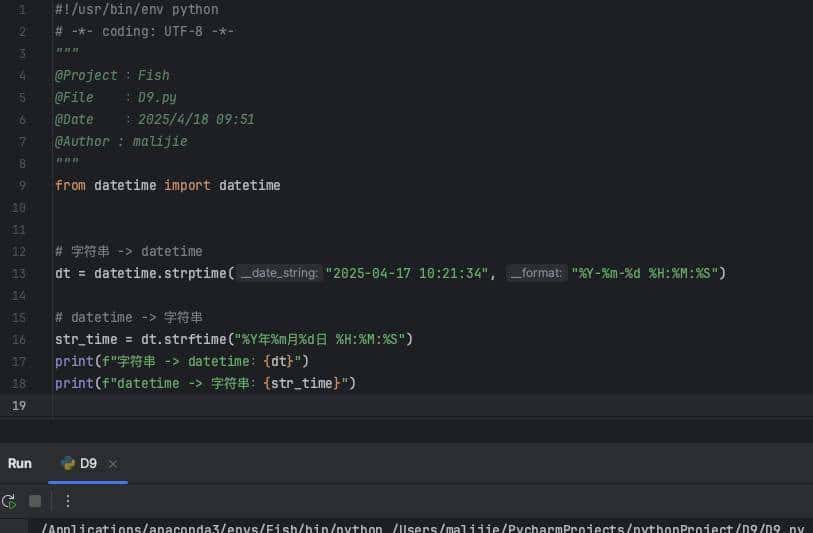Screen dimensions: 813x533
Task: Click the Run tool window label
Action: 20,464
